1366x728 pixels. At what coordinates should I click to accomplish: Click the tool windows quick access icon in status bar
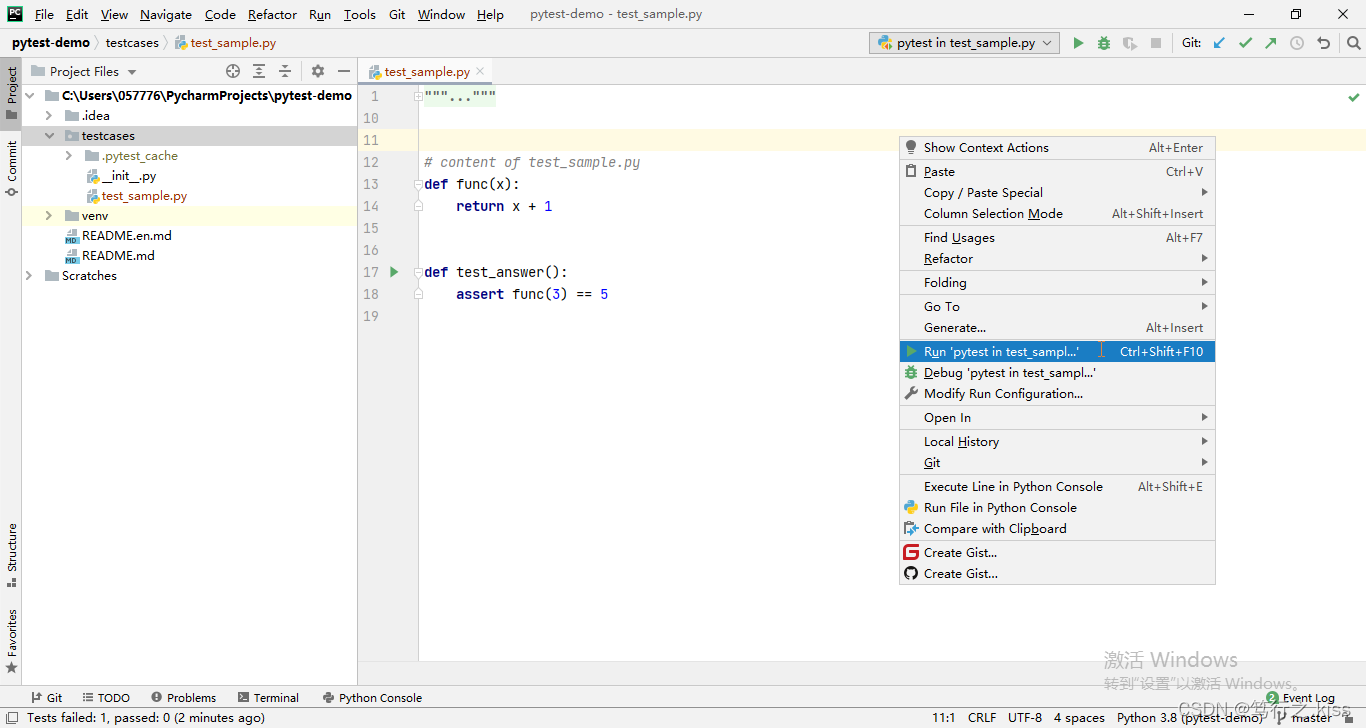pos(11,717)
